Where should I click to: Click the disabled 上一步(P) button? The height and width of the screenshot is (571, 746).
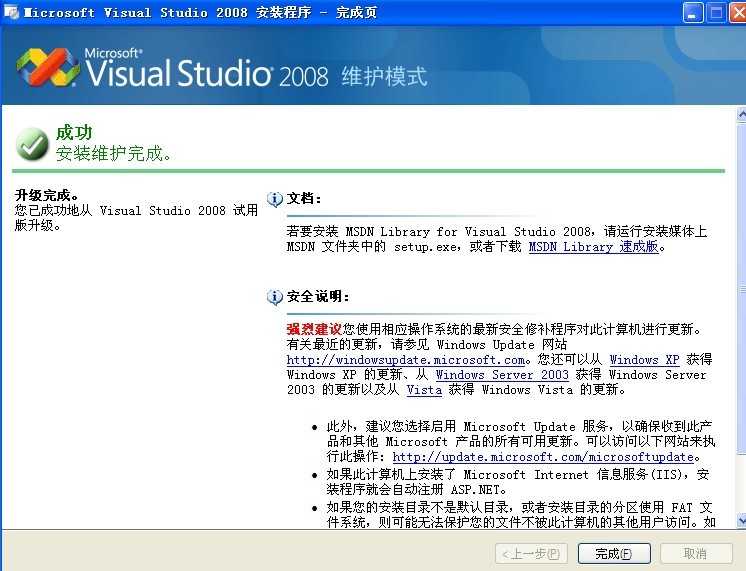pyautogui.click(x=531, y=553)
